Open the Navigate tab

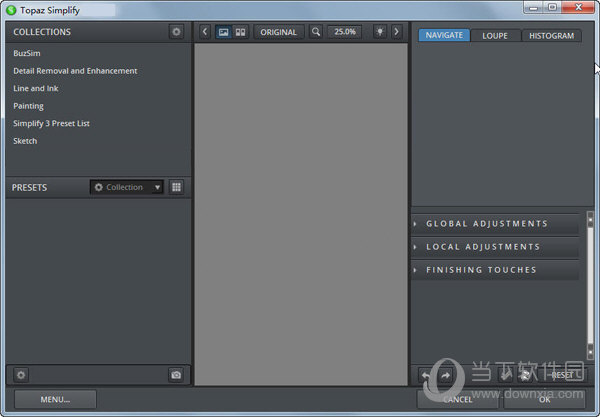coord(444,36)
